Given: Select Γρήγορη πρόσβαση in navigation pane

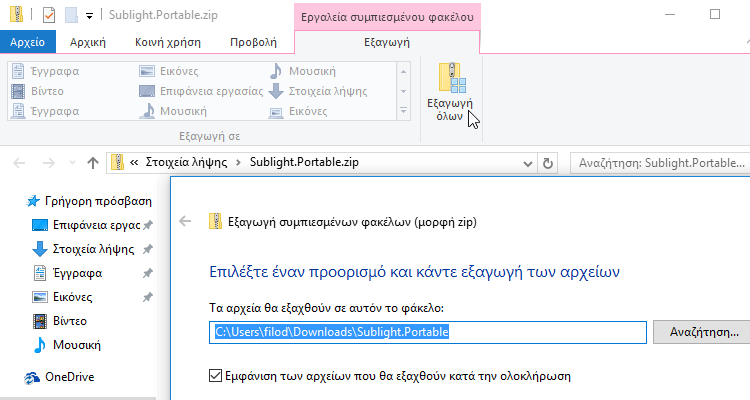Looking at the screenshot, I should (89, 201).
